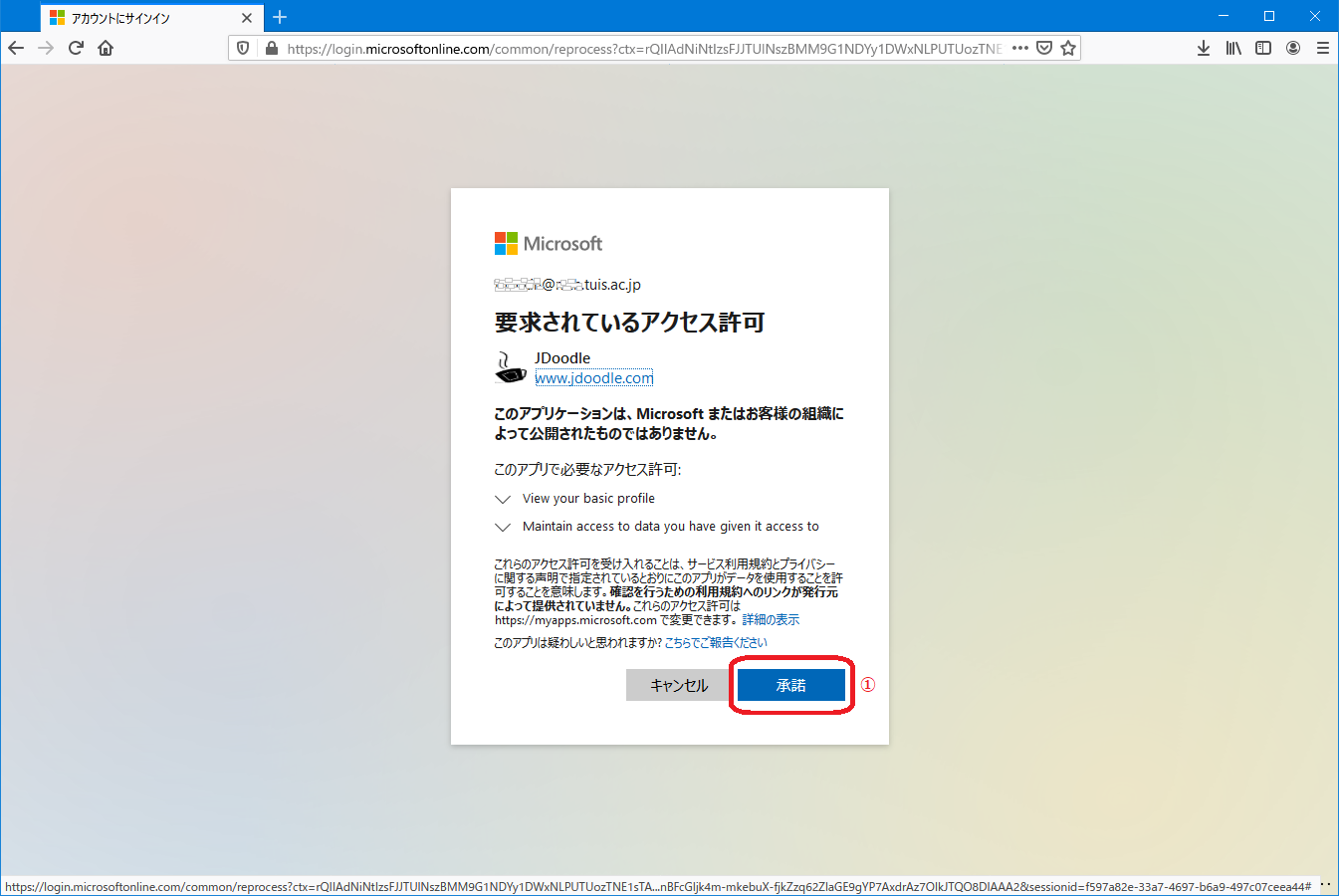This screenshot has height=896, width=1339.
Task: Open the library bookshelf icon
Action: point(1233,48)
